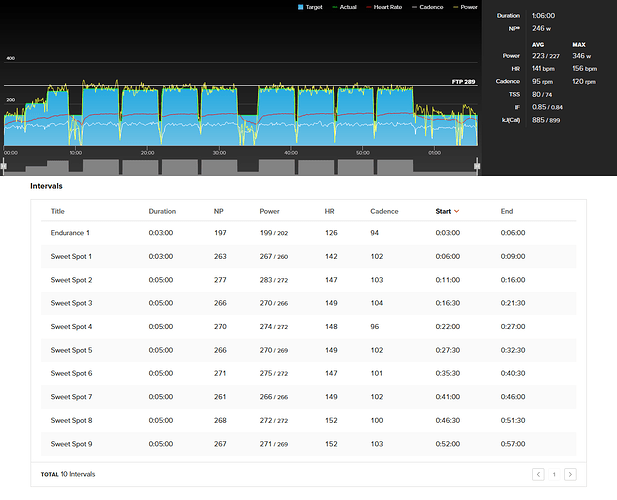Sort intervals by Power column
Viewport: 617px width, 500px height.
coord(269,211)
